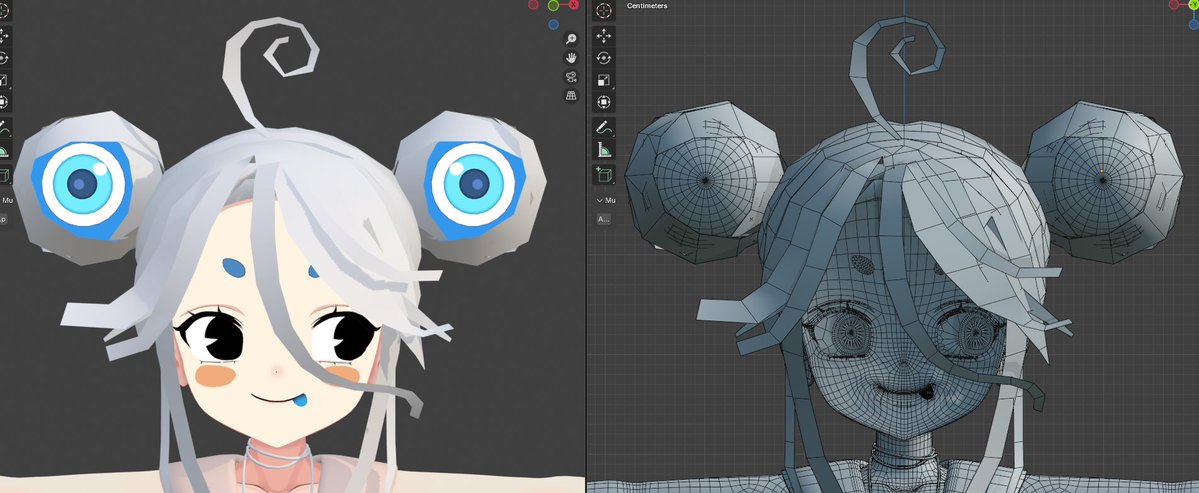Select the Scale tool in left viewport
The image size is (1199, 493).
click(4, 79)
